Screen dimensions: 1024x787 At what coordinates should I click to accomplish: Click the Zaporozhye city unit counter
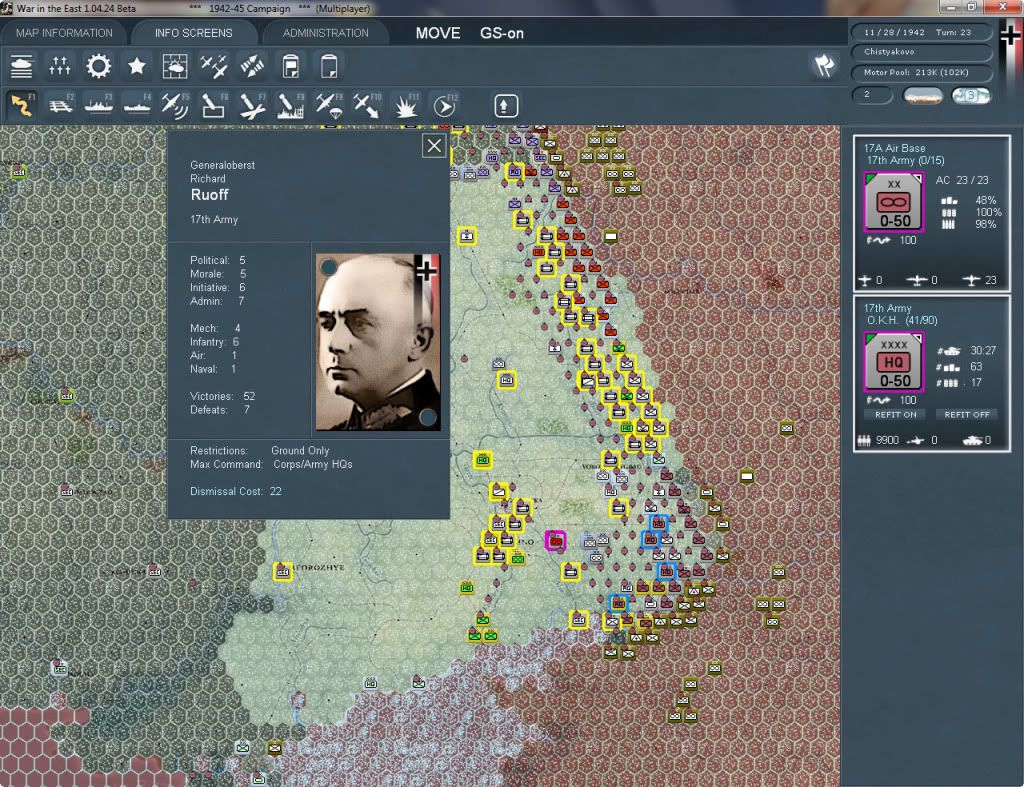coord(282,571)
